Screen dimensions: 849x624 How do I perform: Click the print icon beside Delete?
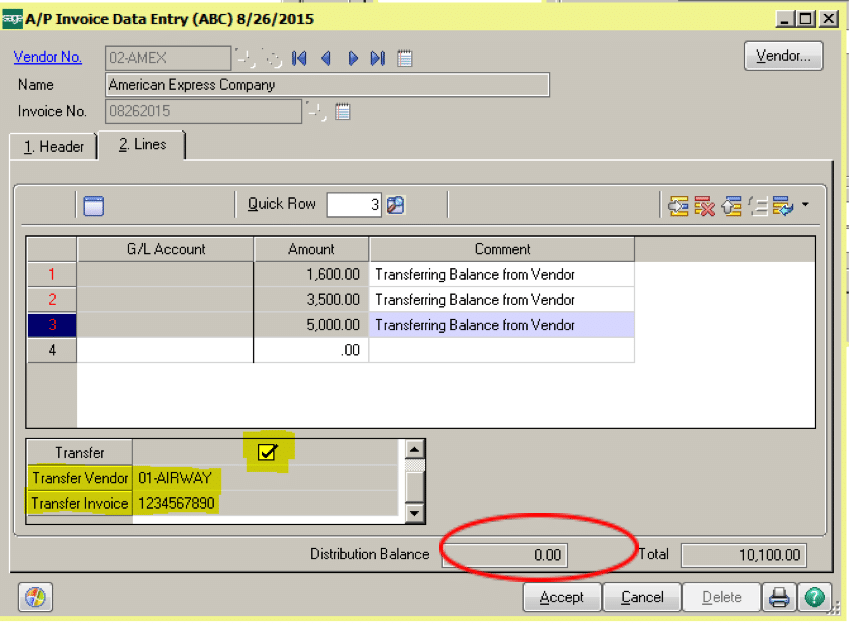coord(778,597)
